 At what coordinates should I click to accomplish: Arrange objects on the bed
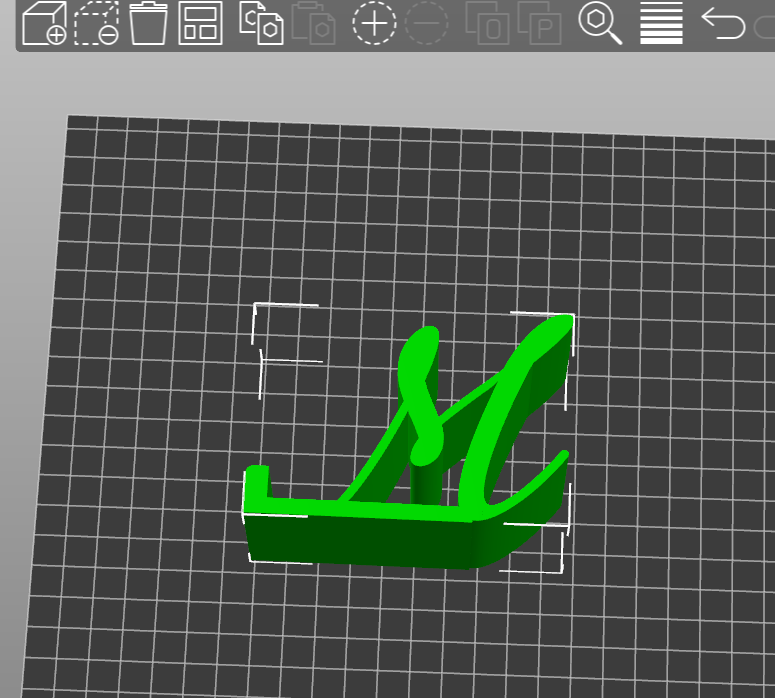200,23
